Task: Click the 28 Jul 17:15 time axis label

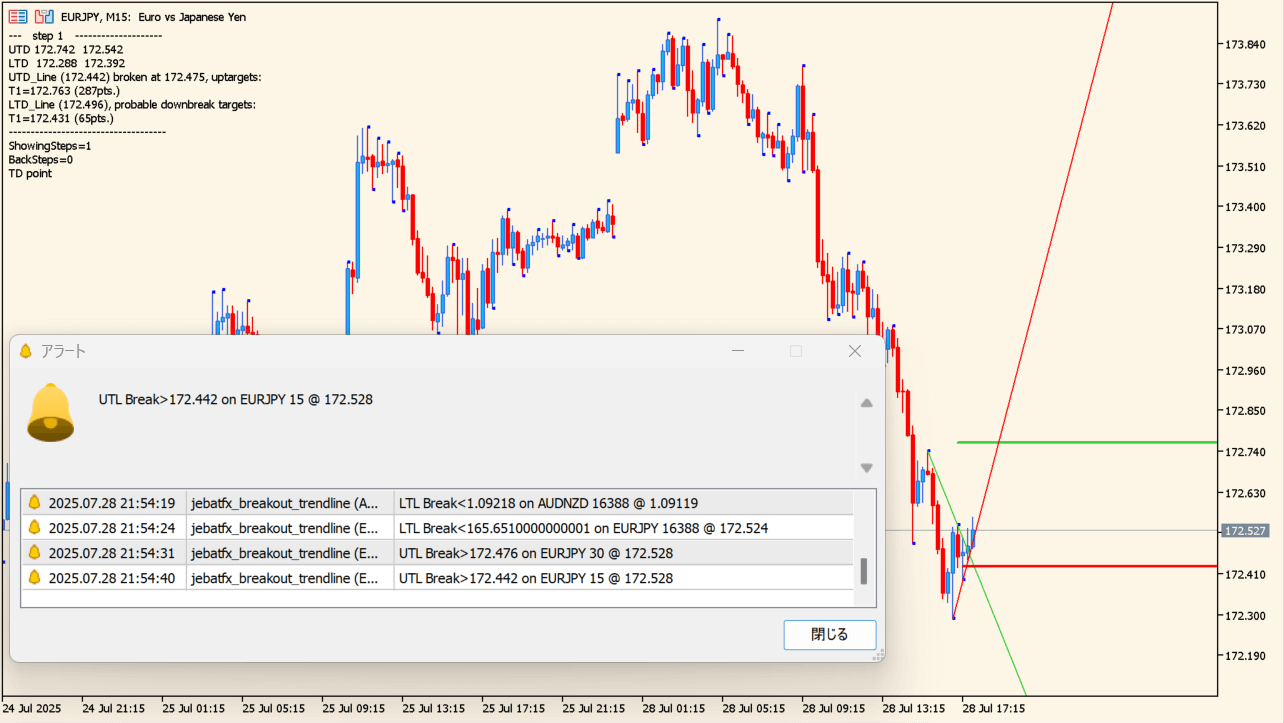Action: pos(993,708)
